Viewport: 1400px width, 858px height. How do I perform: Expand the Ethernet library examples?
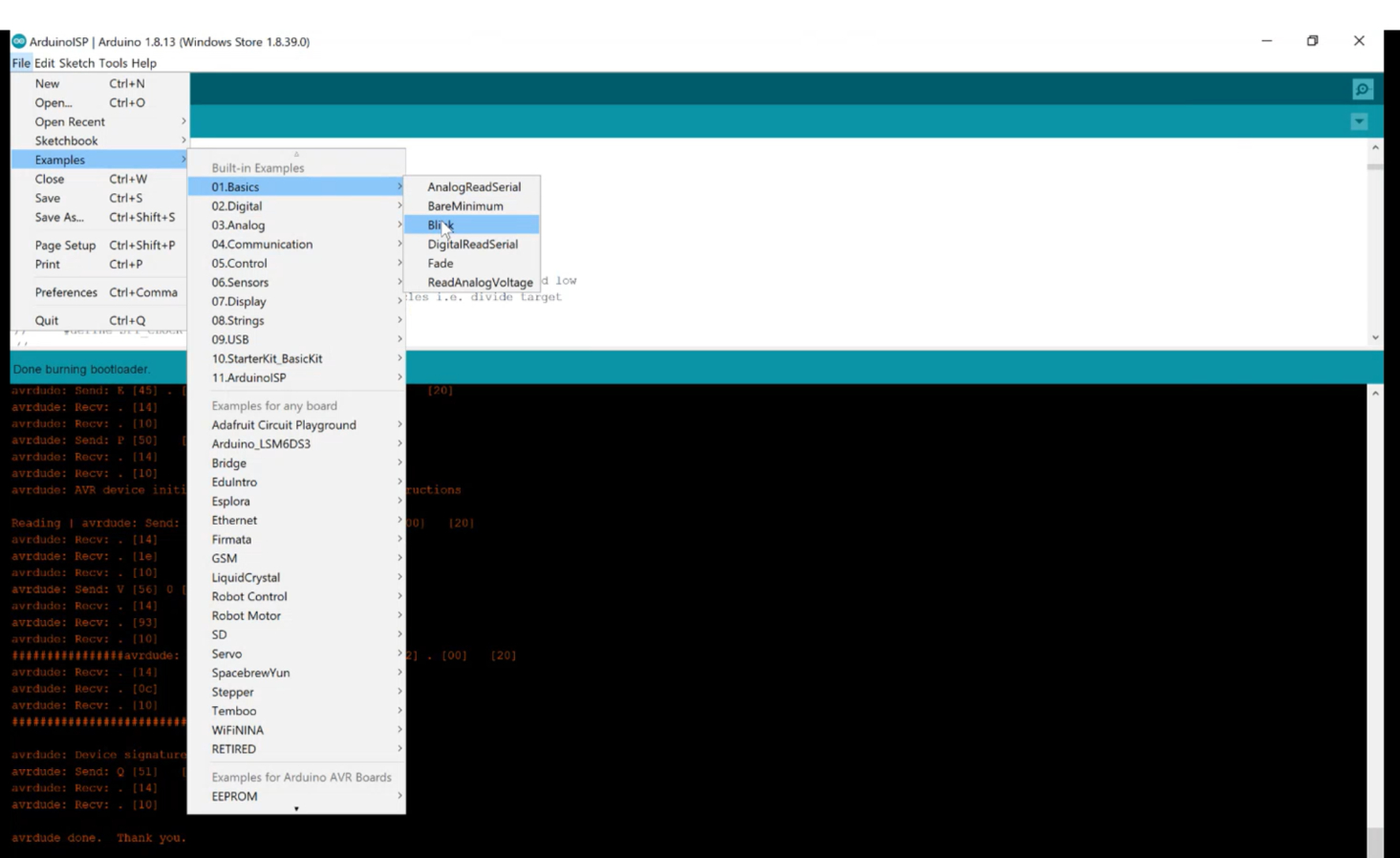(296, 521)
